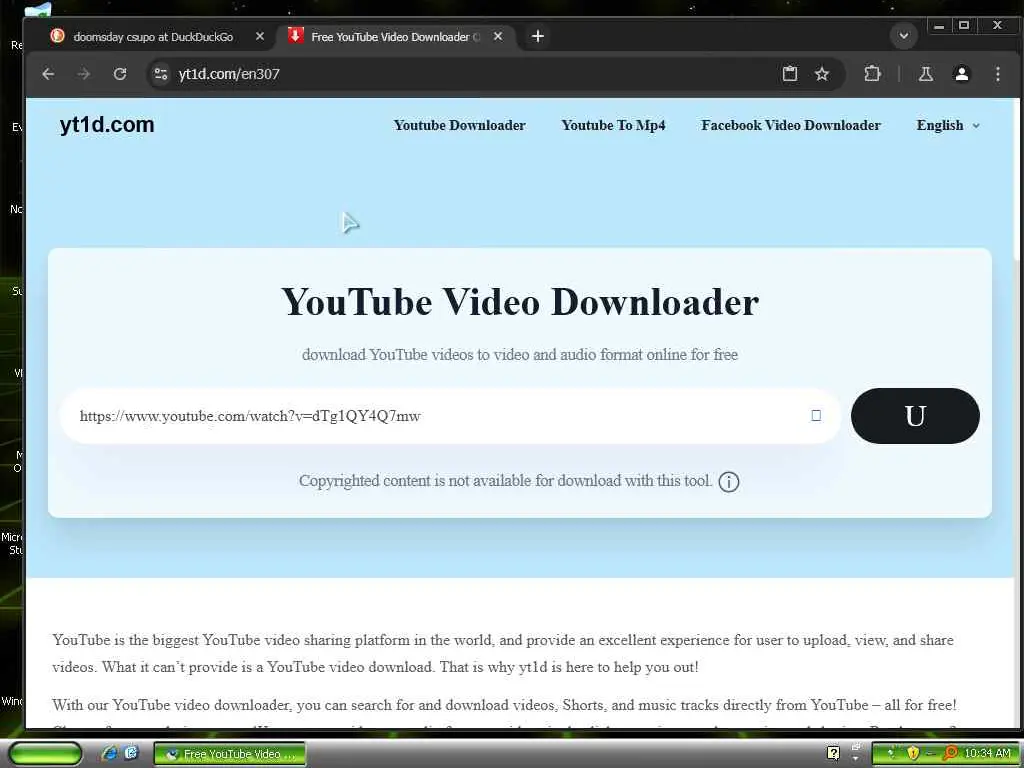
Task: Click the clipboard icon in address bar
Action: [790, 74]
